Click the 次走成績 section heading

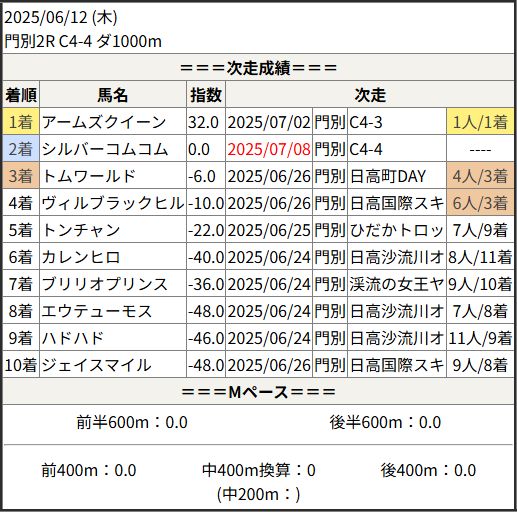(258, 68)
